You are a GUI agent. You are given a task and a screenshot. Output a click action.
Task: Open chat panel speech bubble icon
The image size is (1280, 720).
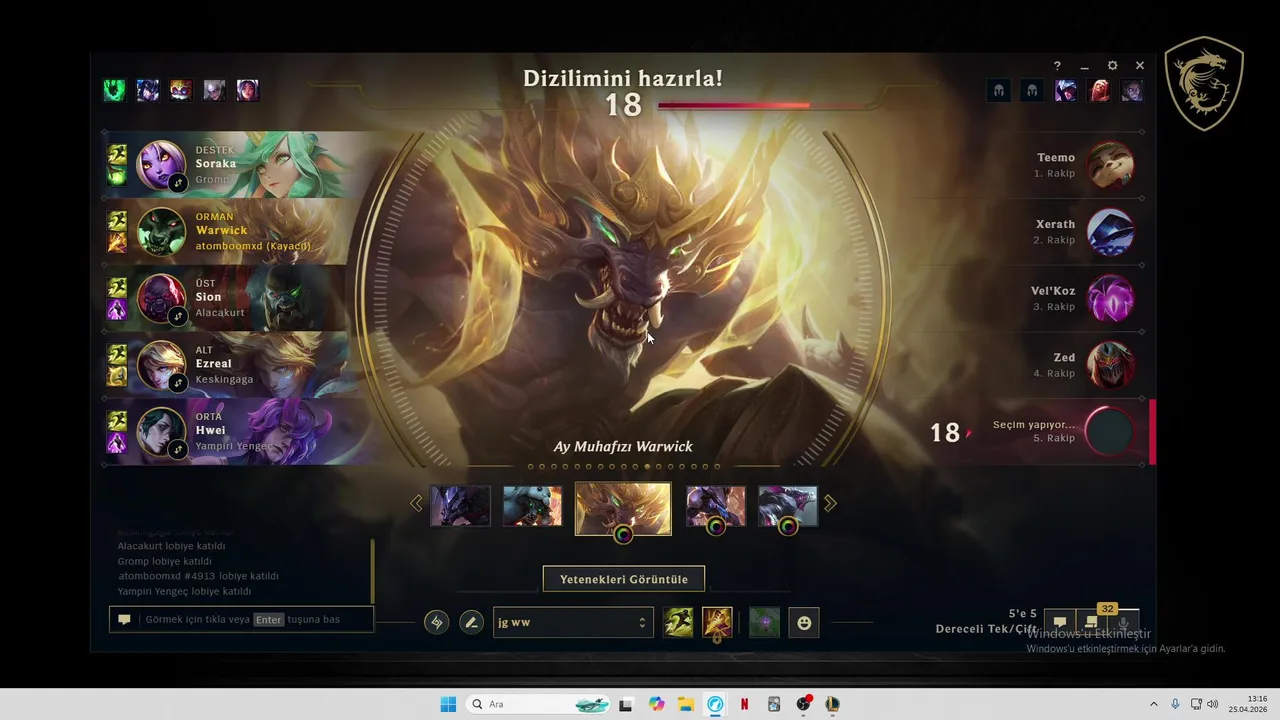1060,622
